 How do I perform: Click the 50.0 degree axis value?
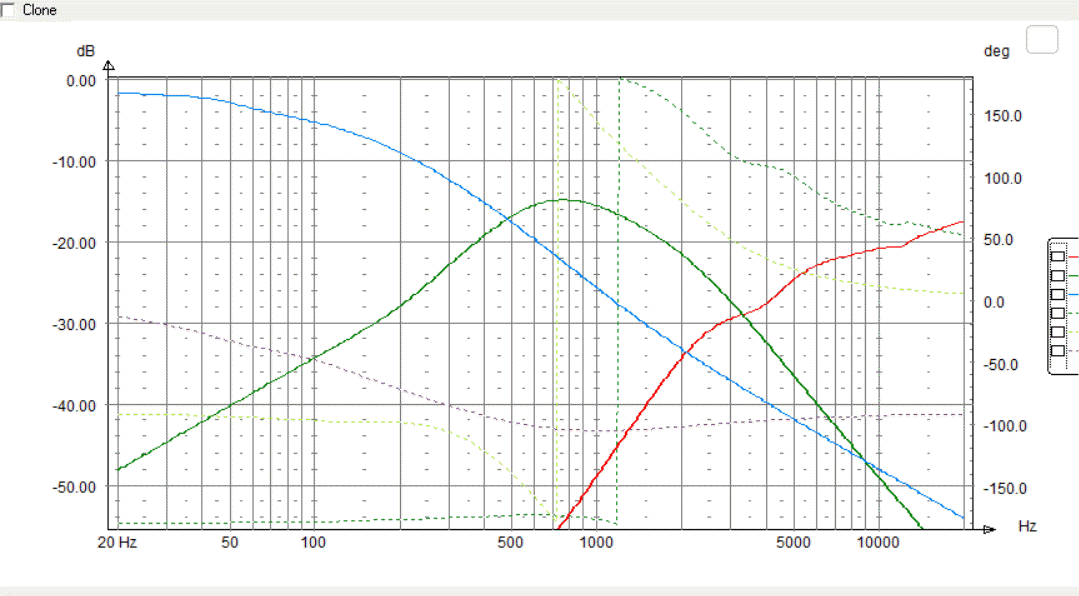coord(998,240)
